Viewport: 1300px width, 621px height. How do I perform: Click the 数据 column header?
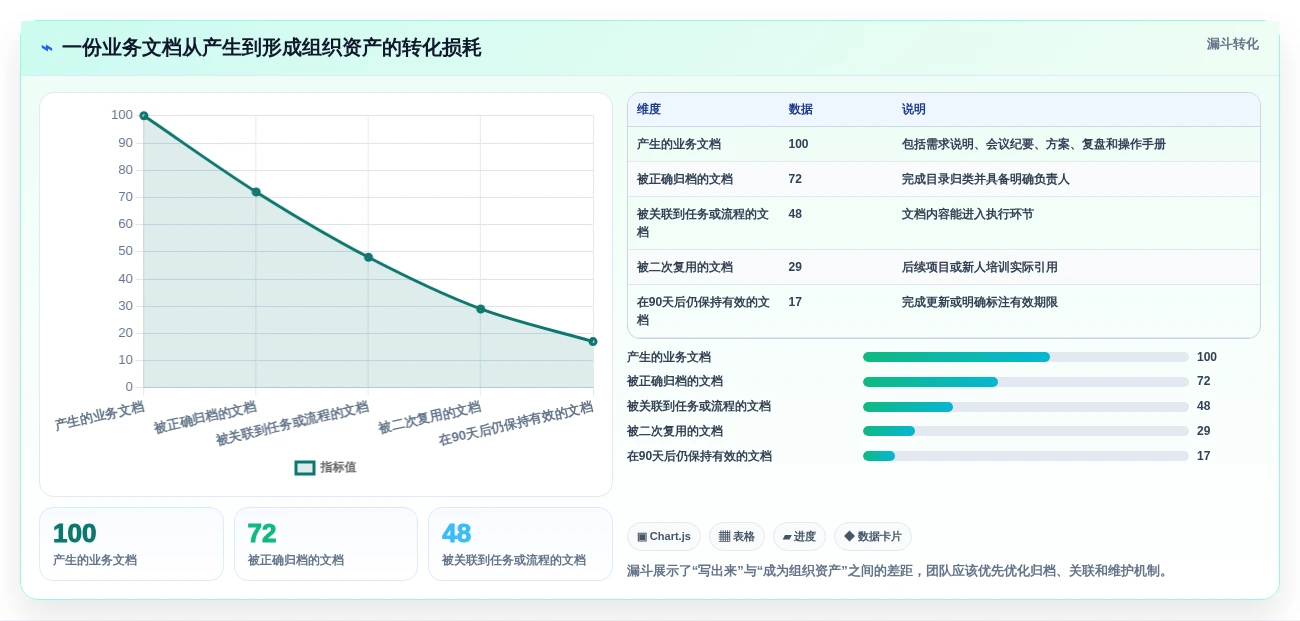(x=801, y=110)
